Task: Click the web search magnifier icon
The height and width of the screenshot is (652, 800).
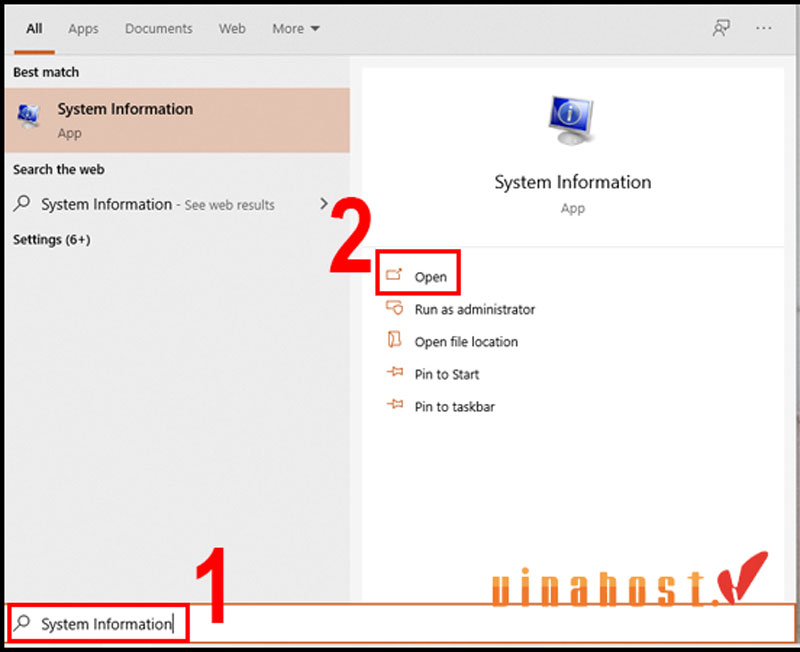Action: 22,204
